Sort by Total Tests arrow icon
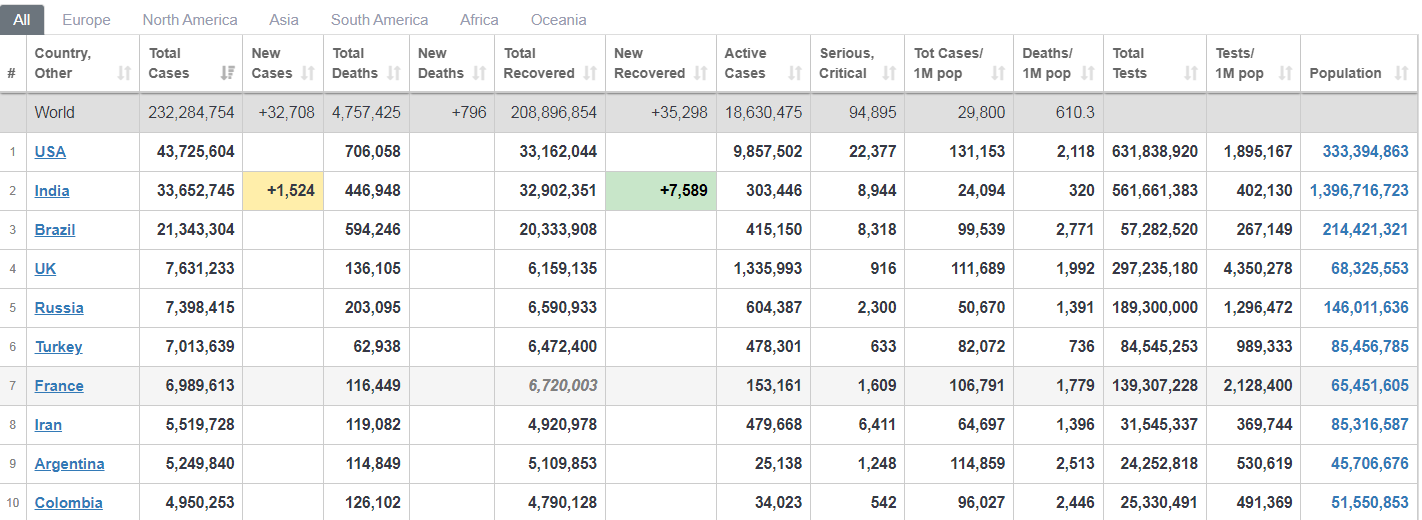 [x=1190, y=73]
